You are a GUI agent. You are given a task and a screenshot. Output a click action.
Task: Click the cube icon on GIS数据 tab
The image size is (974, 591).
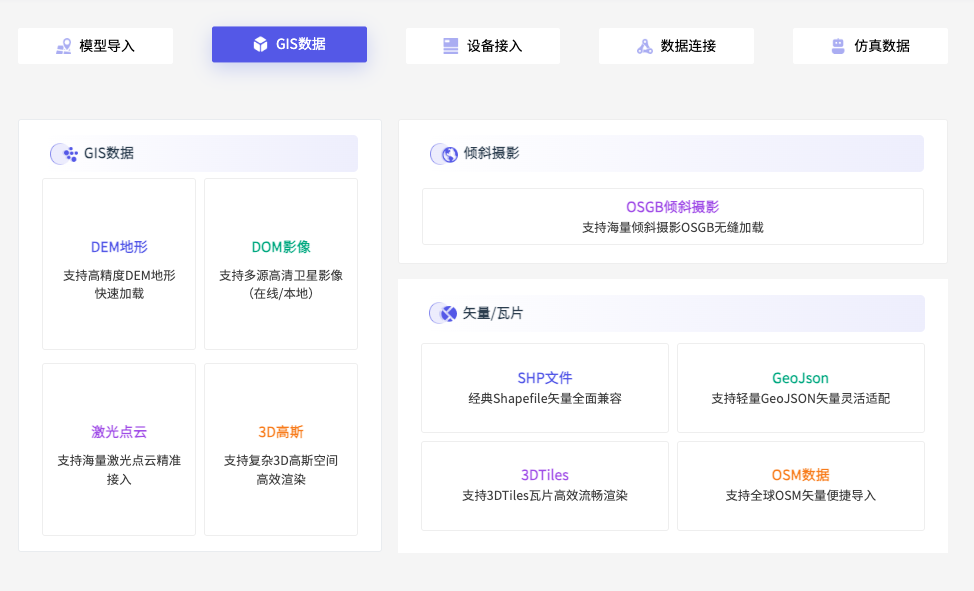[260, 44]
